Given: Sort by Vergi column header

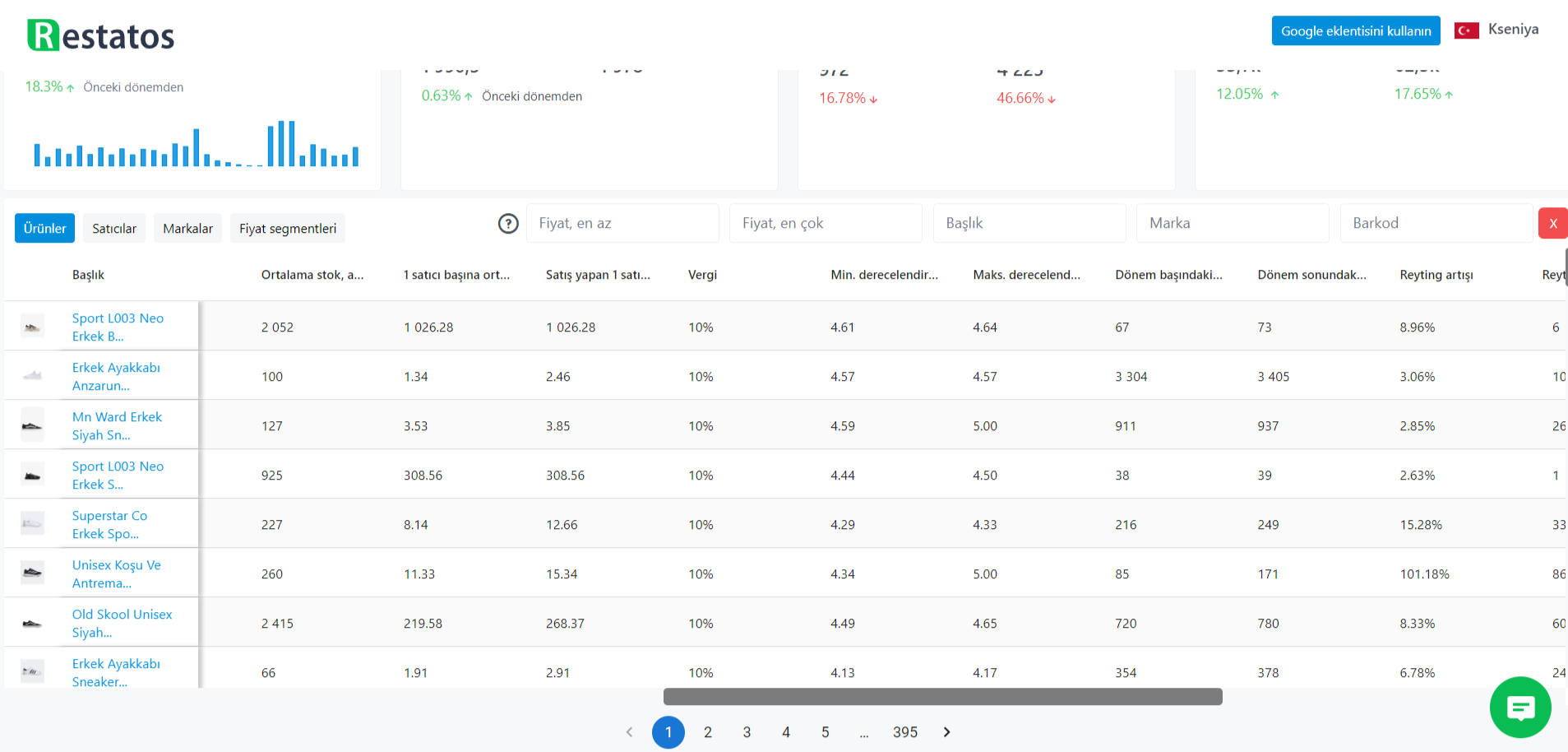Looking at the screenshot, I should (x=702, y=275).
